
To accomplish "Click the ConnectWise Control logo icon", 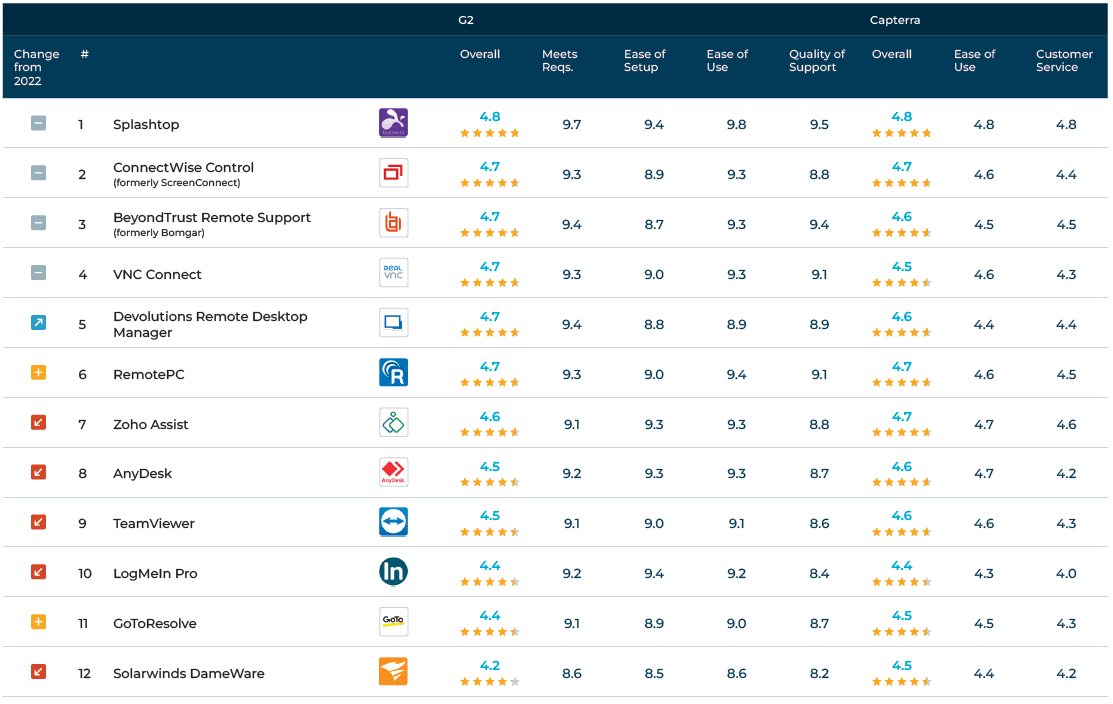I will pos(393,172).
